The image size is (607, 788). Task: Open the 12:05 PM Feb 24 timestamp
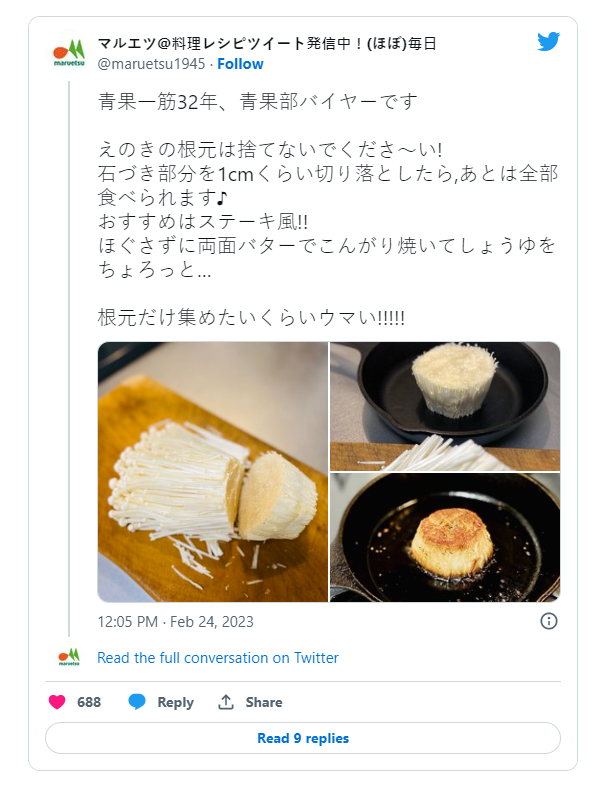click(175, 622)
